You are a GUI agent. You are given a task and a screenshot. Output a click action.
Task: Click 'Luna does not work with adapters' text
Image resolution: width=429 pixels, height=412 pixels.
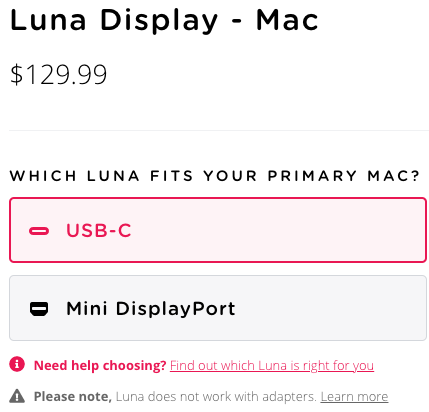216,397
